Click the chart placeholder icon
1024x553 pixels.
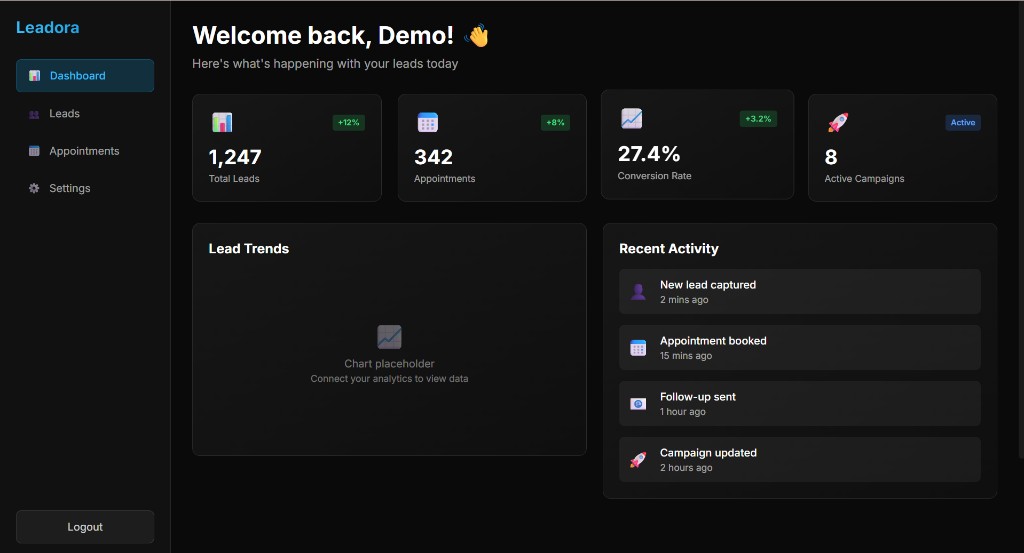(389, 337)
